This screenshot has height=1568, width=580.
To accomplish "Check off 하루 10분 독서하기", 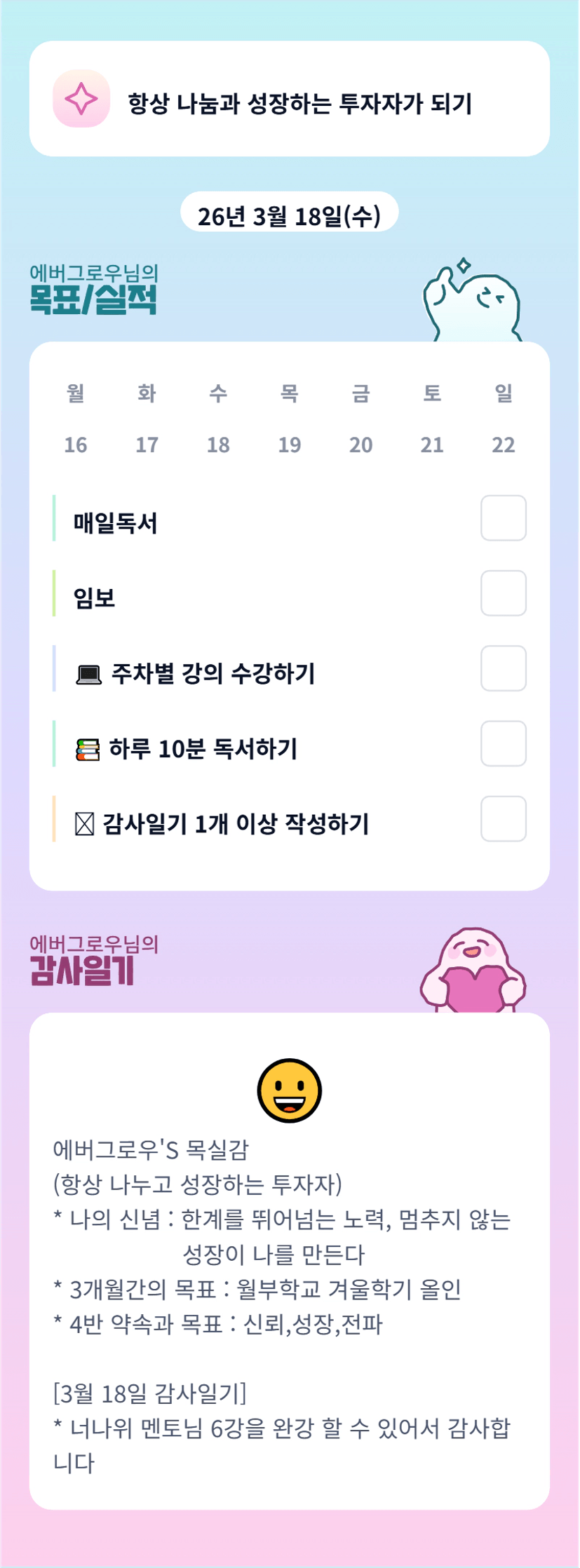I will 504,743.
